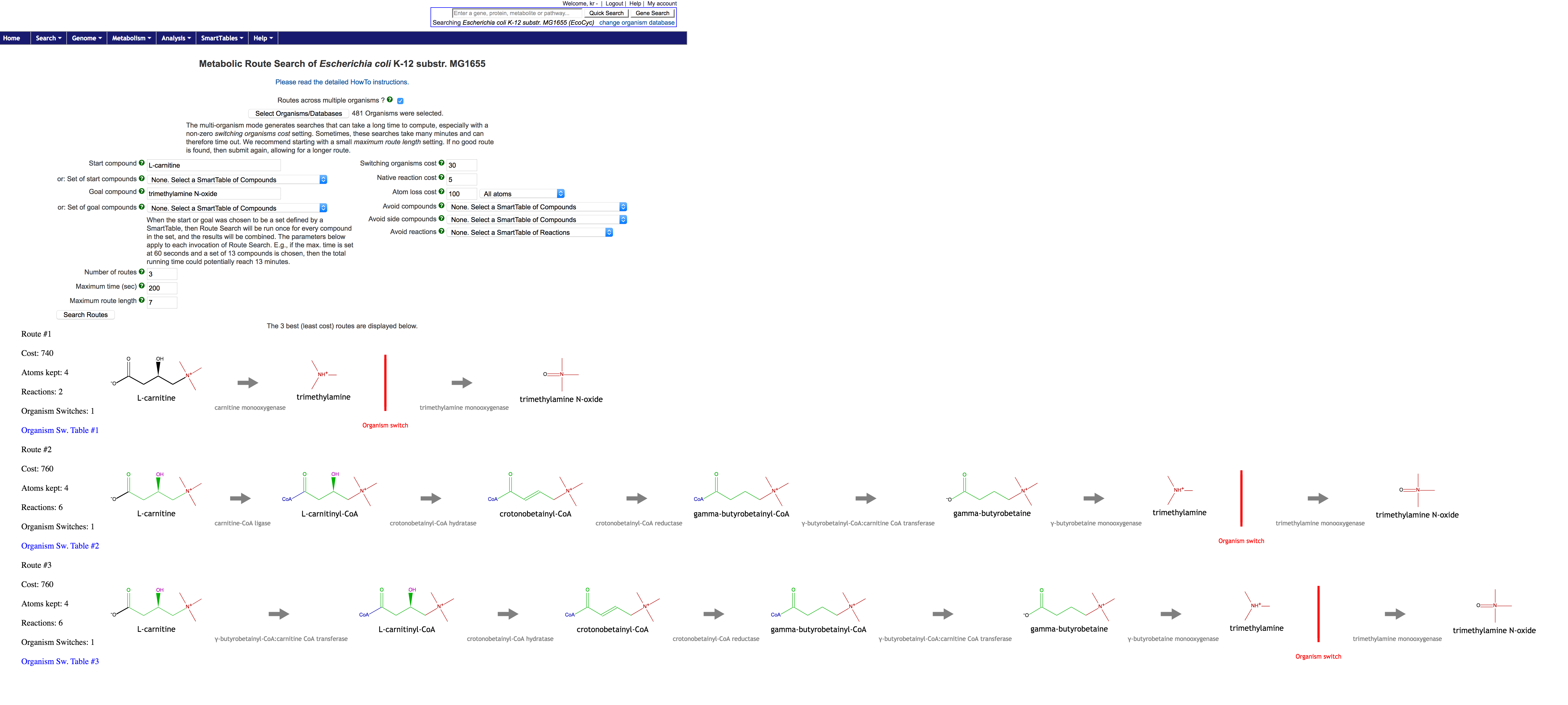Click help icon next to Goal compound
Screen dimensions: 1568x705
coord(142,191)
